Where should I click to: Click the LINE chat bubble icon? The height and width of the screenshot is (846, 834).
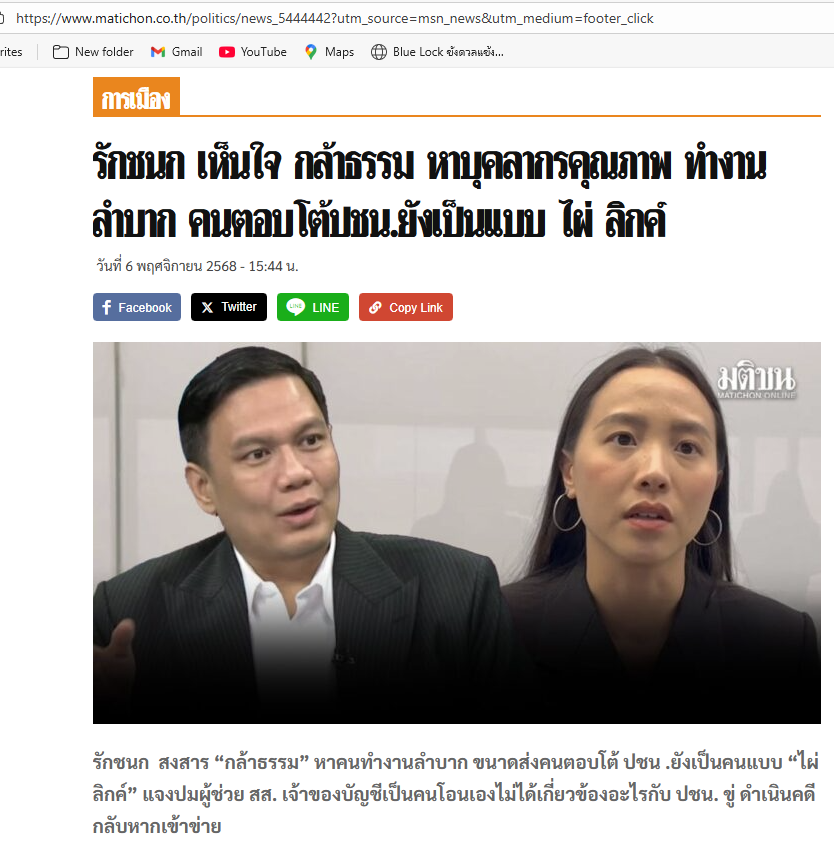(295, 307)
